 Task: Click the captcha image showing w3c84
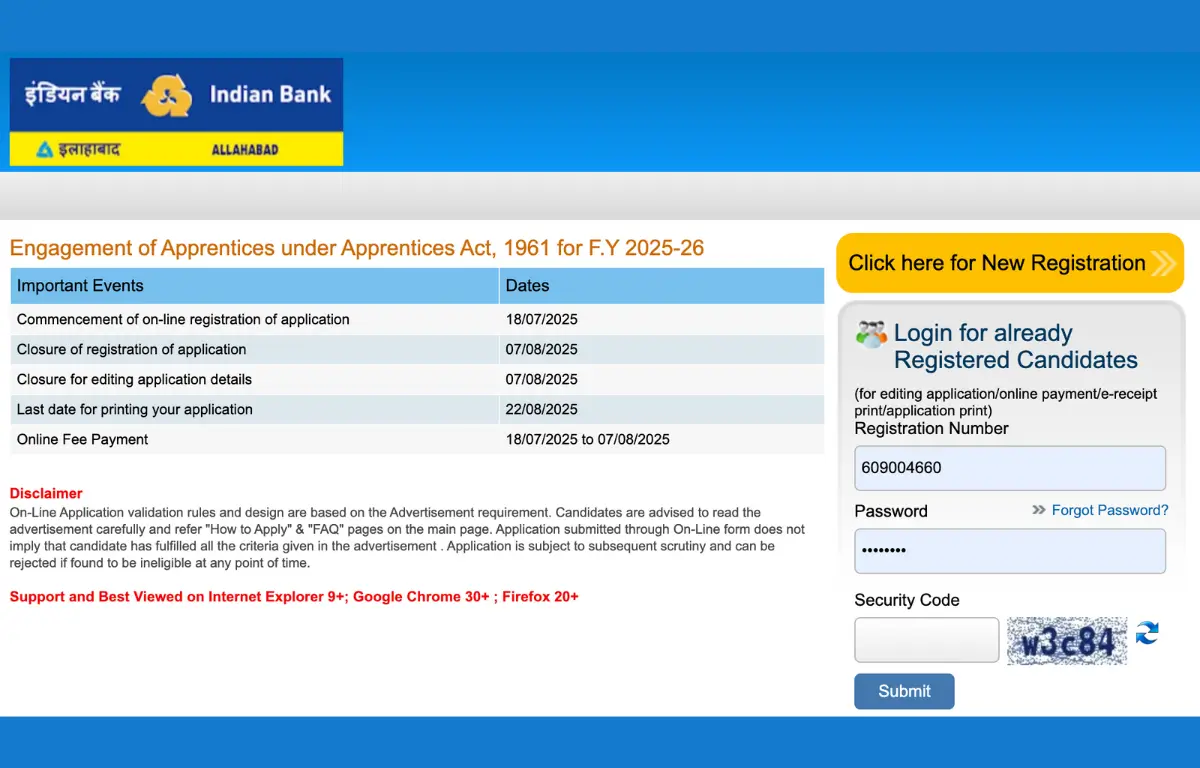(x=1066, y=641)
